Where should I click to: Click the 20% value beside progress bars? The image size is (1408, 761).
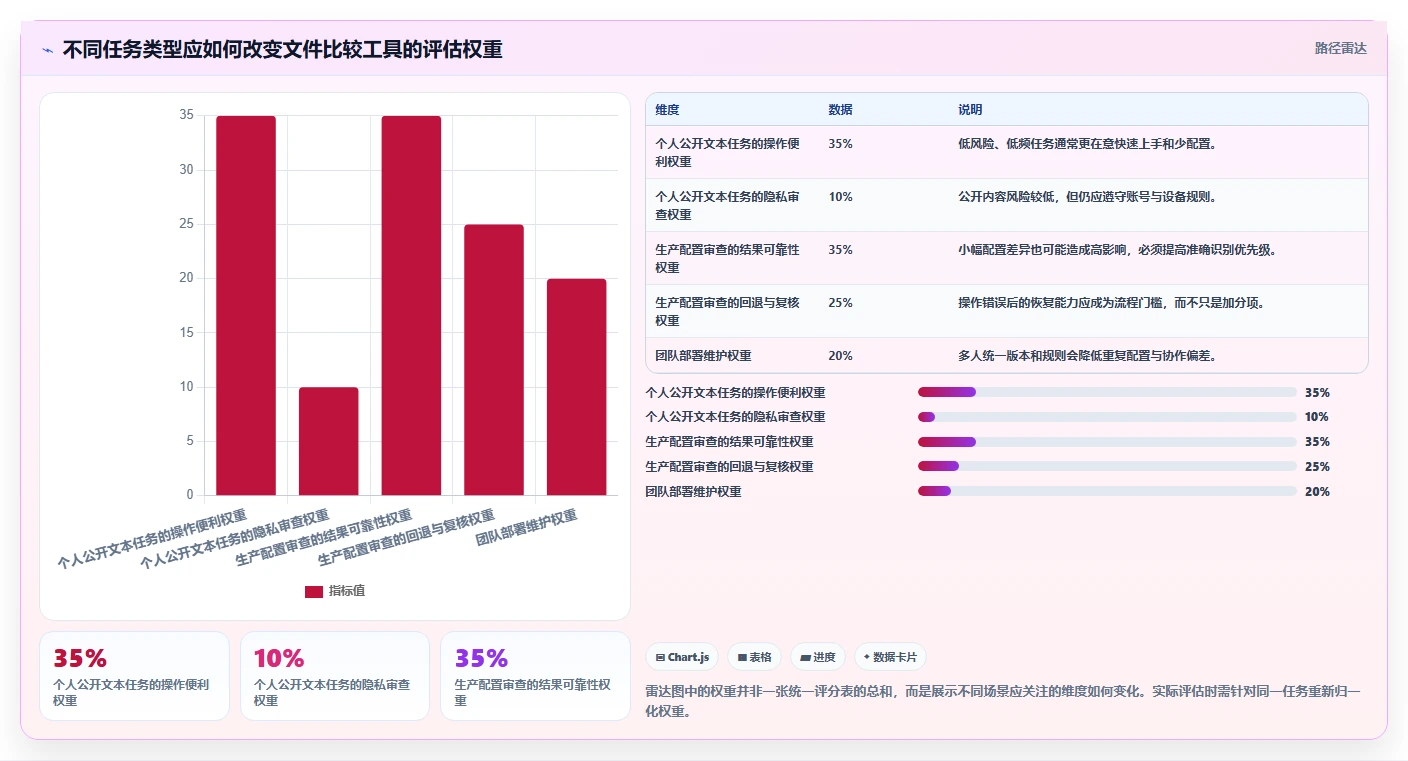1317,492
